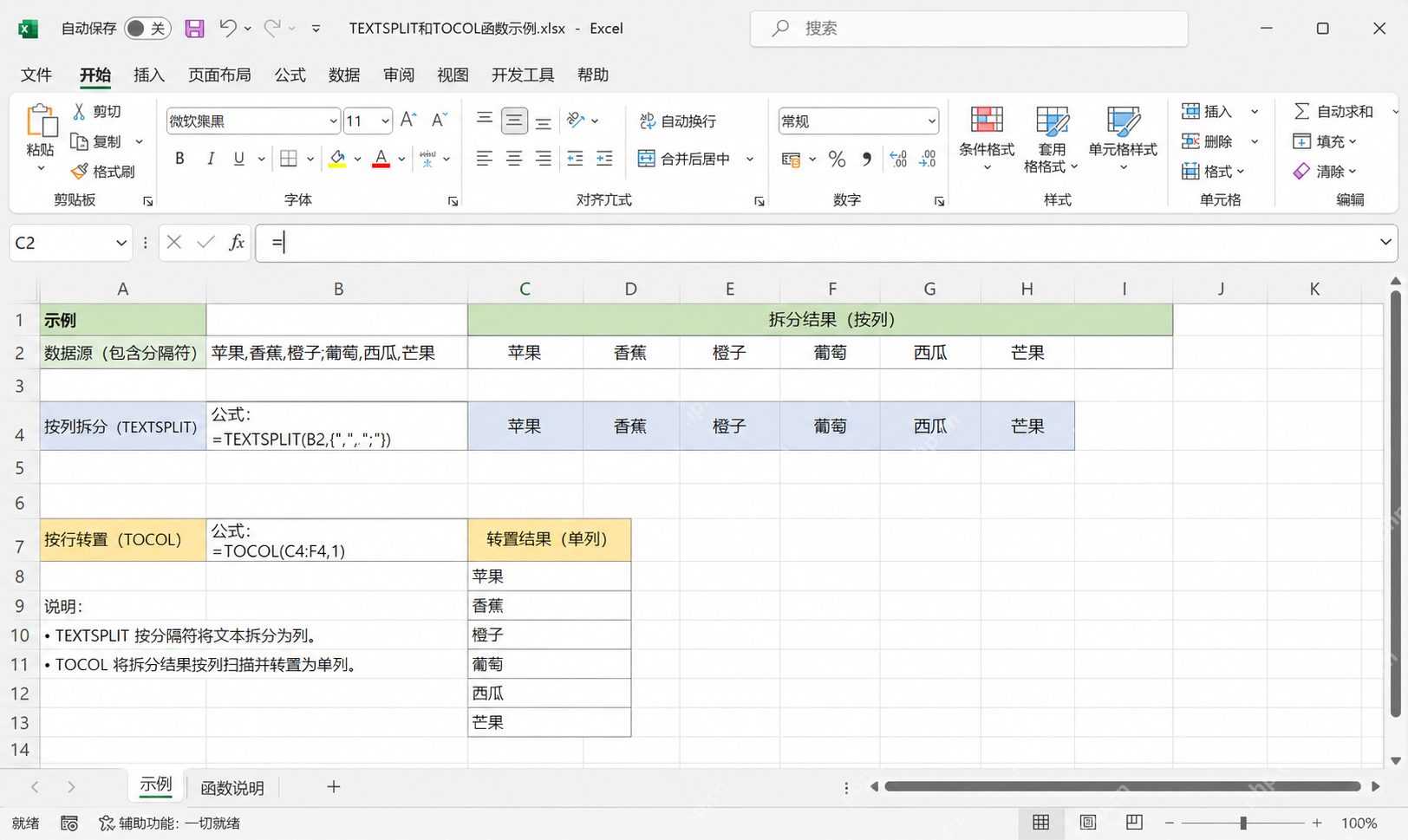The width and height of the screenshot is (1408, 840).
Task: Click the search box
Action: (968, 29)
